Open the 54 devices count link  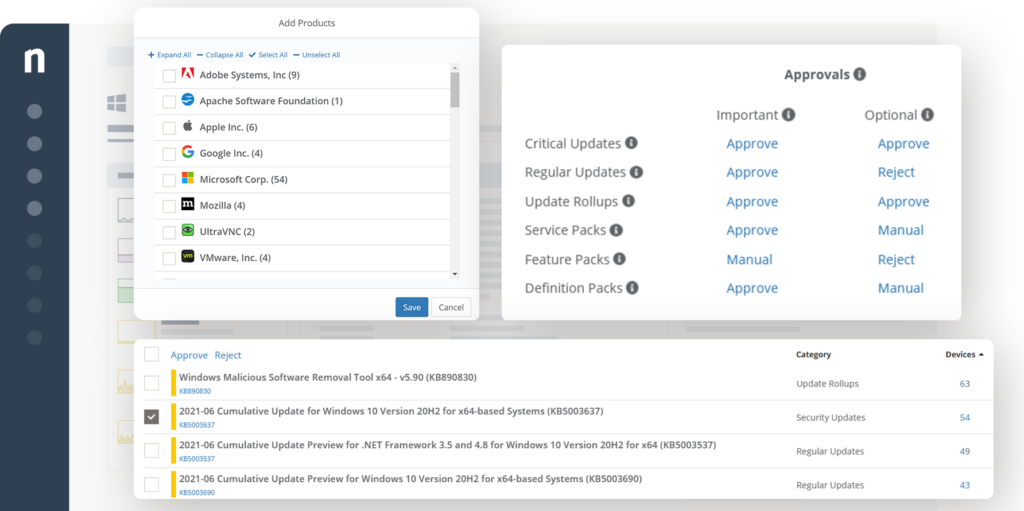coord(965,418)
